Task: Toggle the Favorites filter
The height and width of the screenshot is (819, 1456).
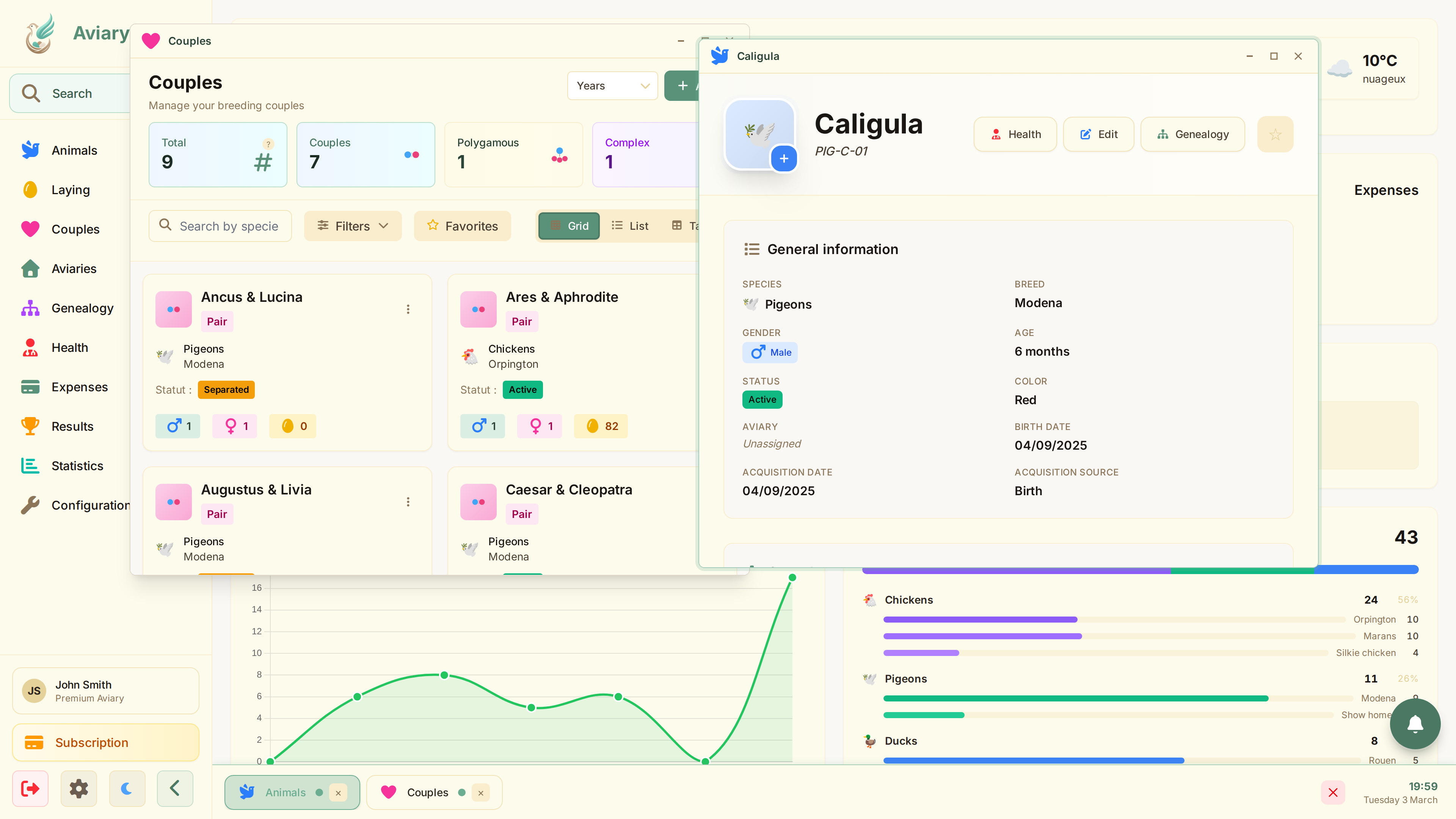Action: 462,226
